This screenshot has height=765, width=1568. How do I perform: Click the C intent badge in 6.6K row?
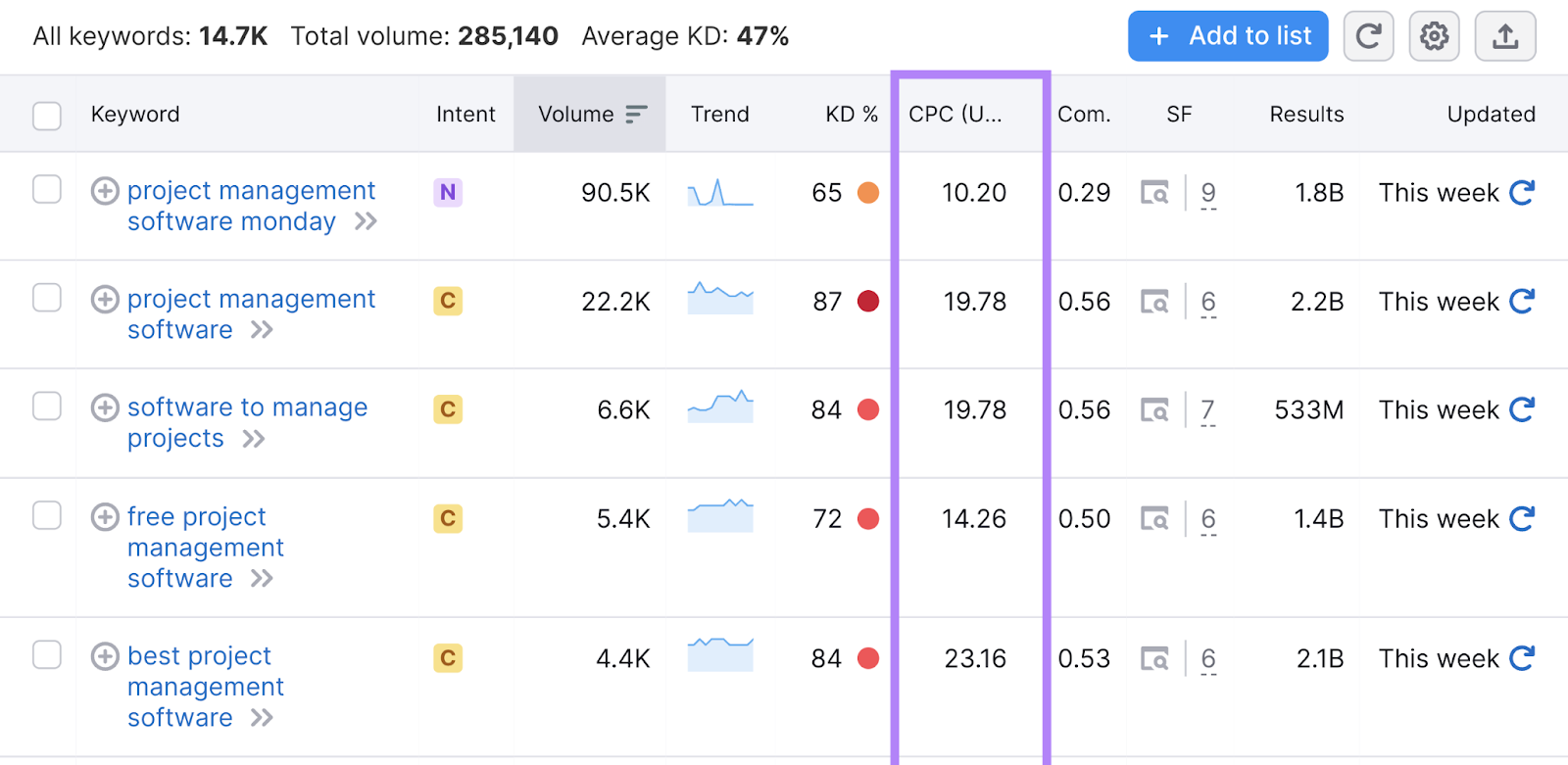point(448,409)
